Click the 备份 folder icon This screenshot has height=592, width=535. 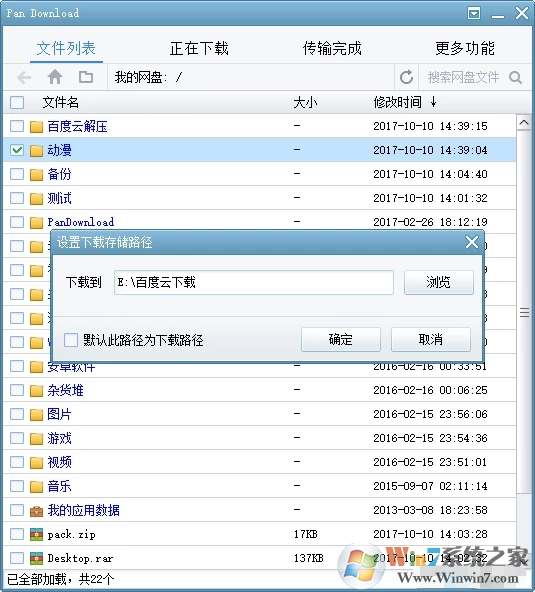click(36, 174)
